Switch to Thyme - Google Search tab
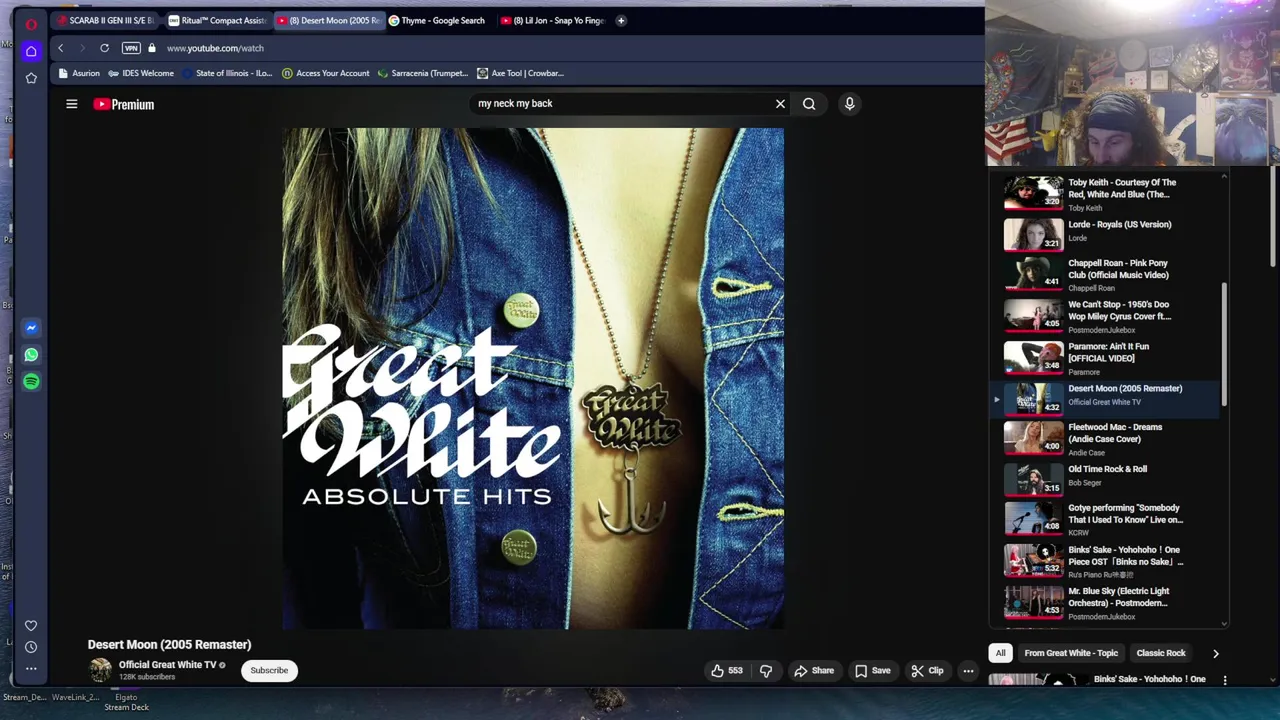 coord(437,20)
